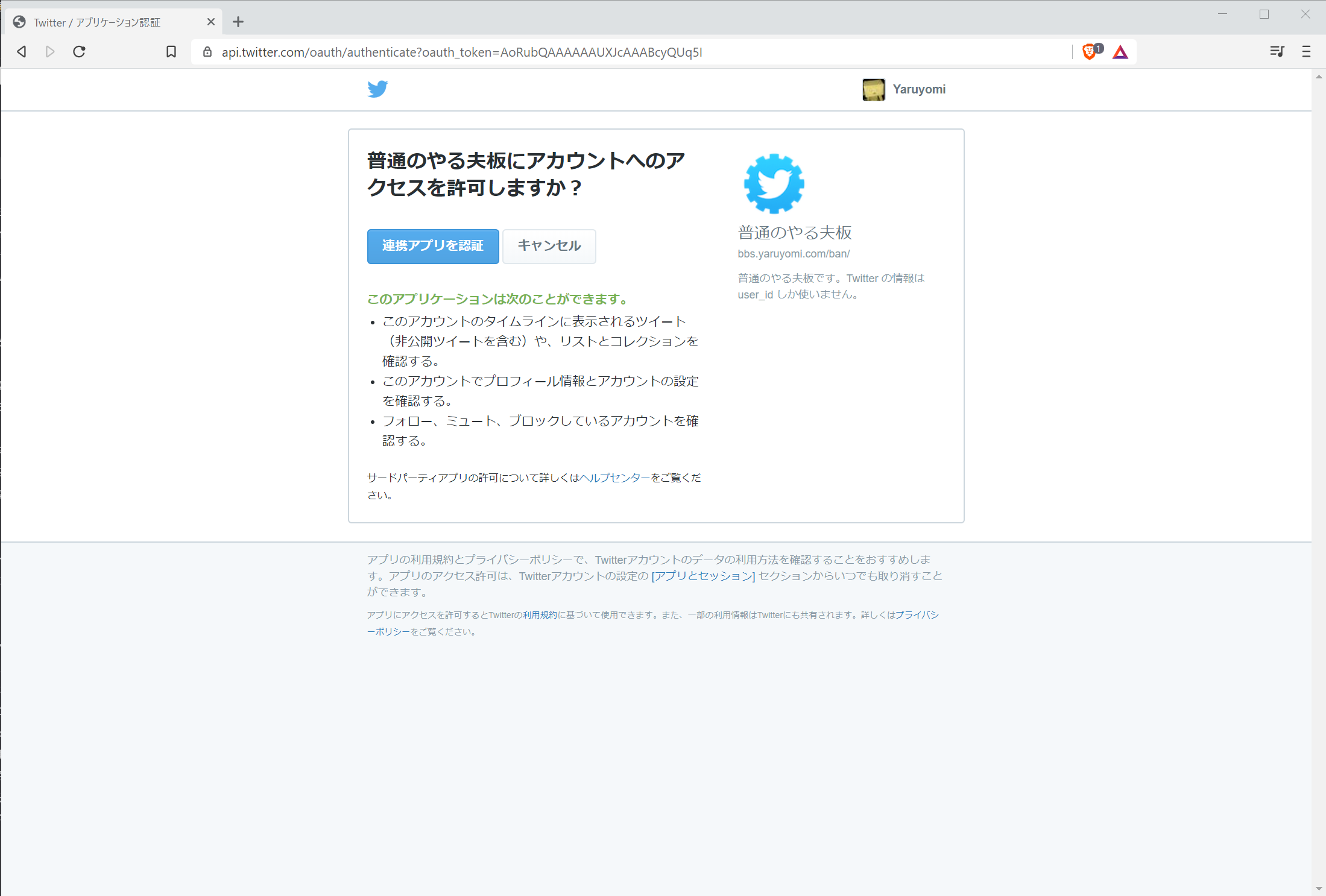Screen dimensions: 1326x896
Task: Open the 利用規約 link
Action: click(539, 614)
